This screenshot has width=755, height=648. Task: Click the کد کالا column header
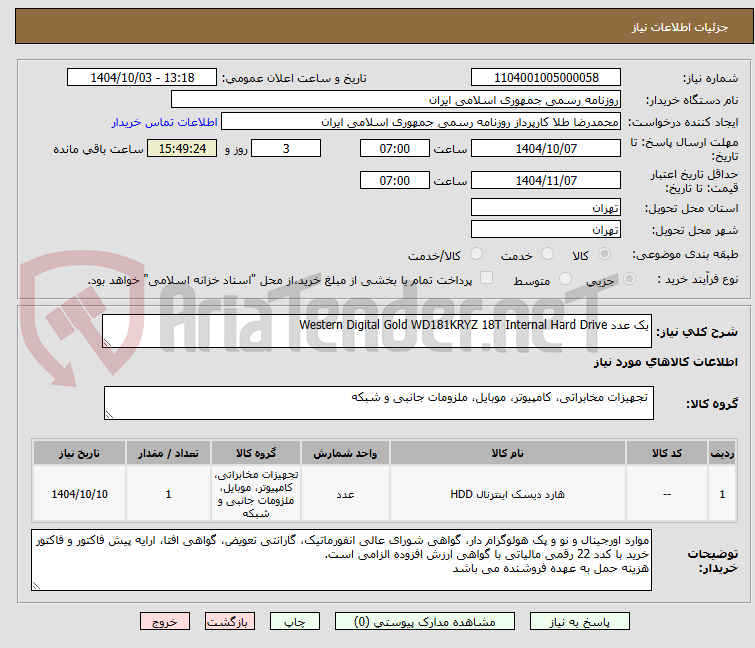click(x=667, y=453)
